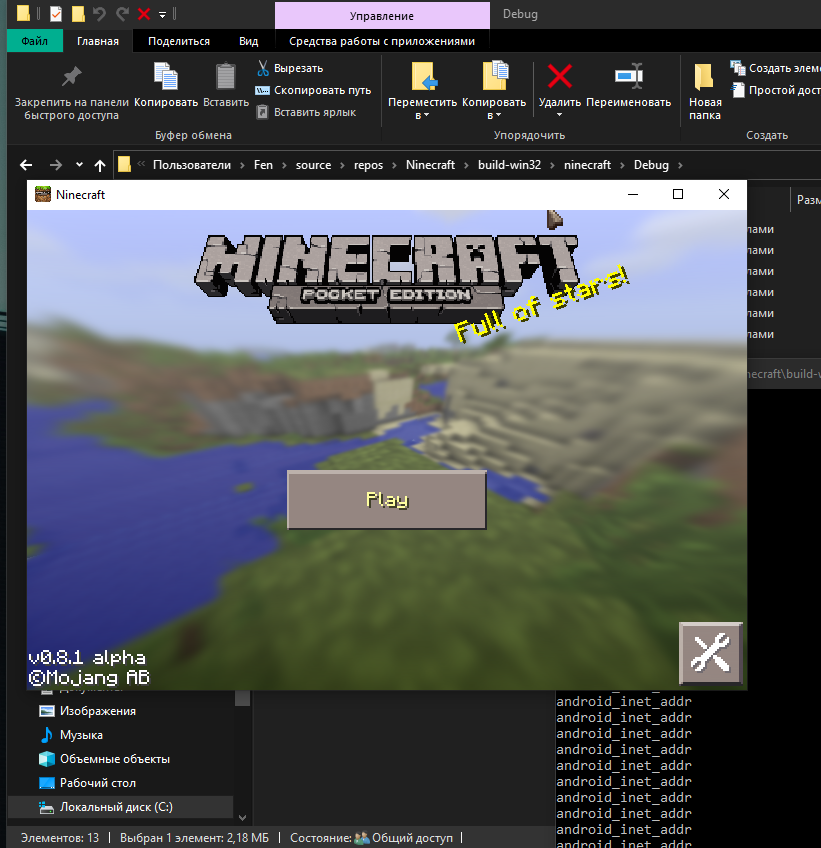The image size is (821, 848).
Task: Minimize the Ninecraft window
Action: (x=633, y=194)
